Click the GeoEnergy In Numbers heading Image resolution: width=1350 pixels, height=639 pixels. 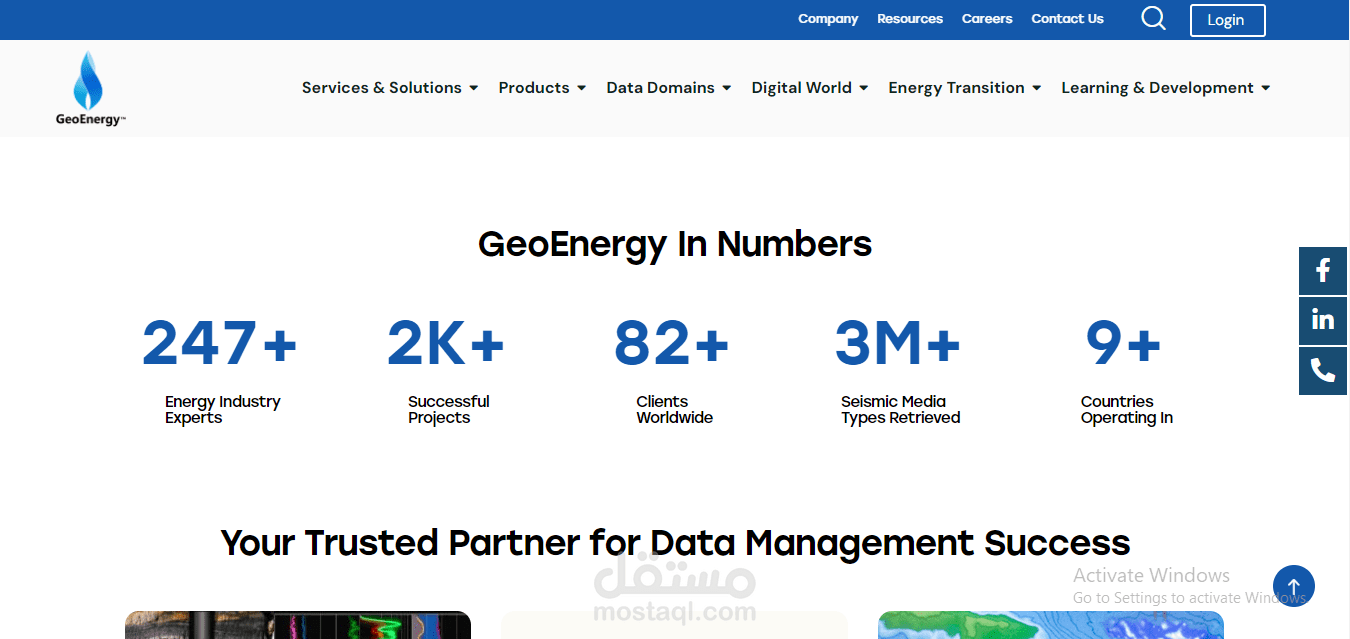click(675, 244)
